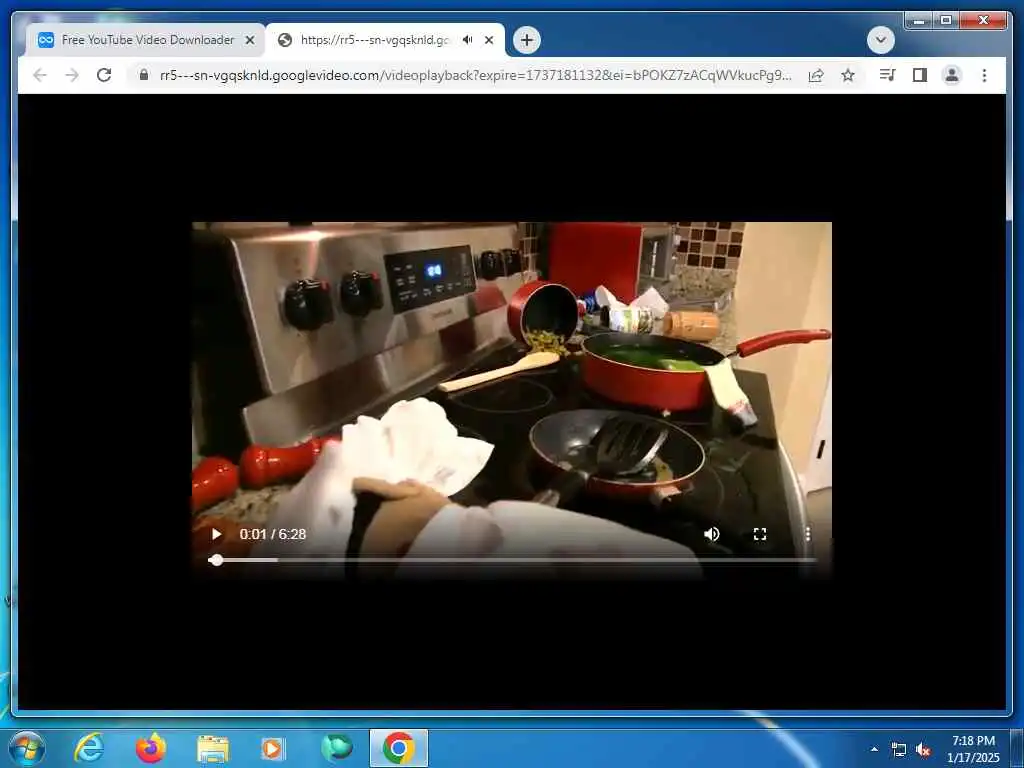Go back to previous page

pyautogui.click(x=40, y=75)
